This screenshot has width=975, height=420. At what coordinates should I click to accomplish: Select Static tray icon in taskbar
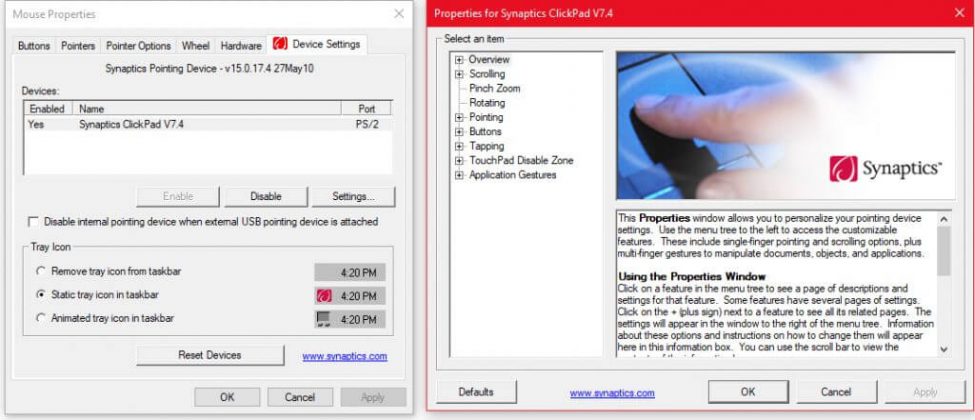pos(40,295)
